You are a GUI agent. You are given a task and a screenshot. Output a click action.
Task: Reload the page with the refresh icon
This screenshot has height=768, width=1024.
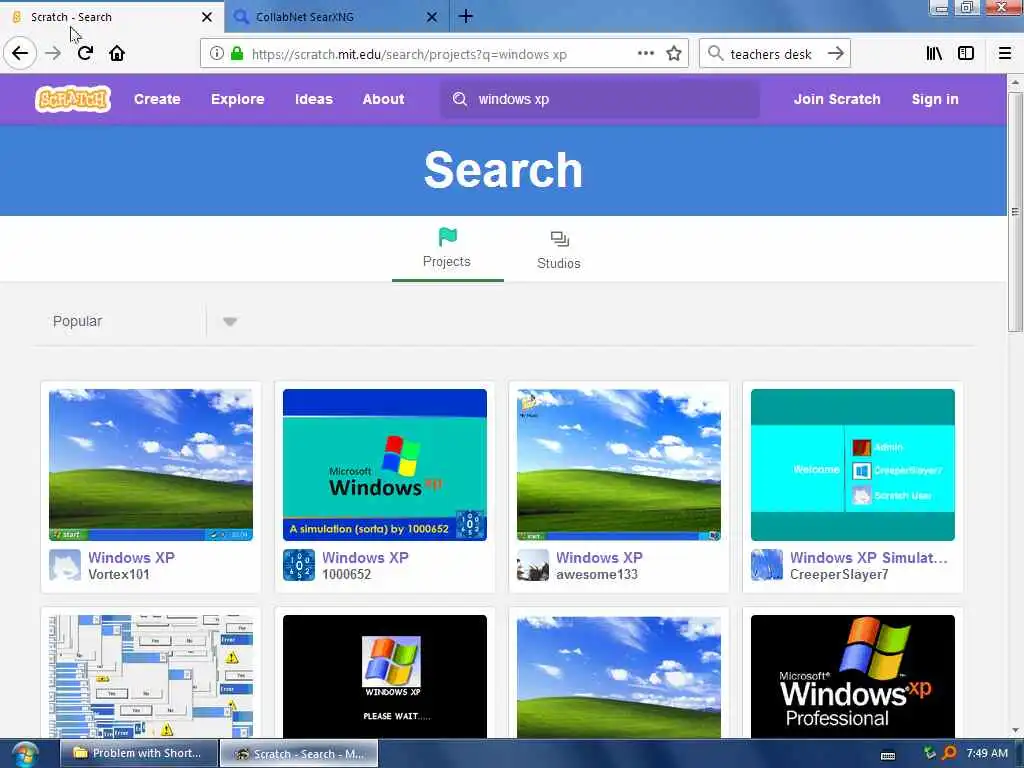(85, 53)
